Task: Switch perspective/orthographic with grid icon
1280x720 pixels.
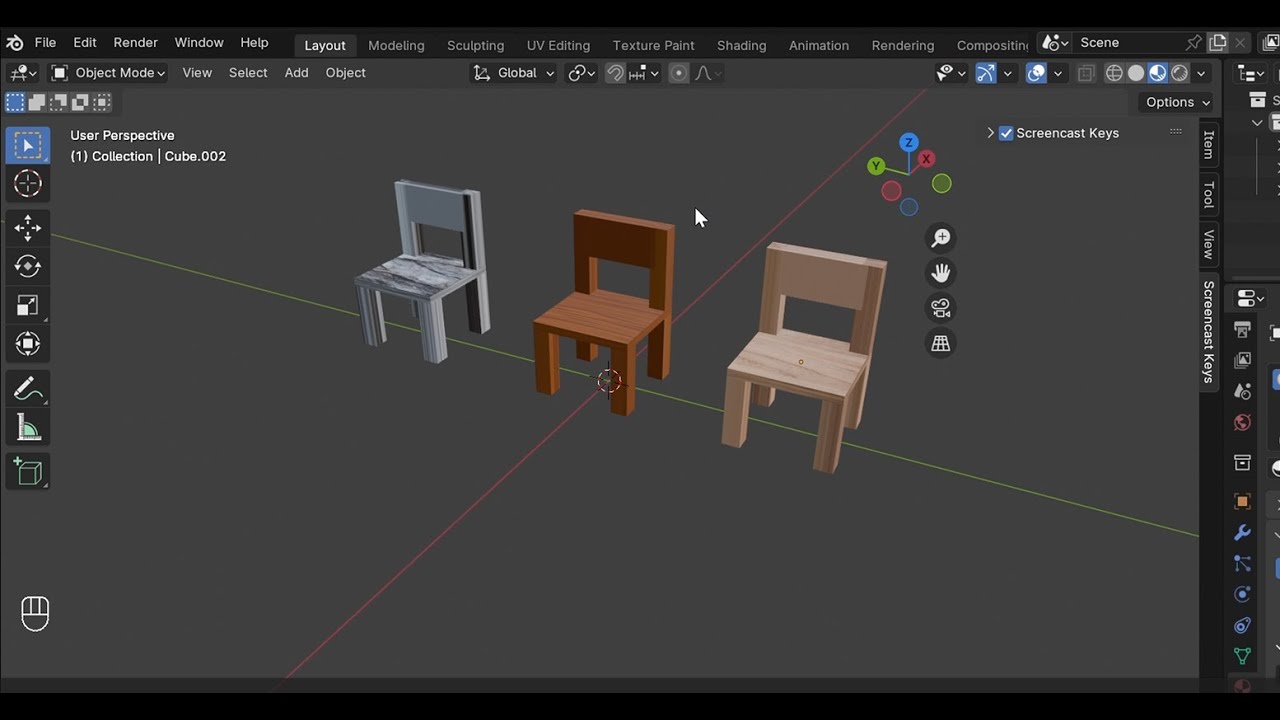Action: pyautogui.click(x=941, y=343)
